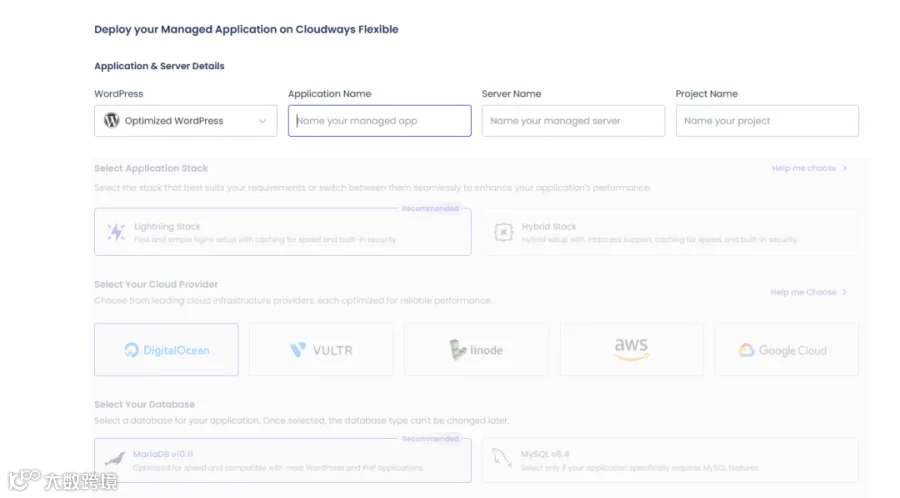Image resolution: width=900 pixels, height=498 pixels.
Task: Click the Google Cloud logo icon
Action: 746,350
